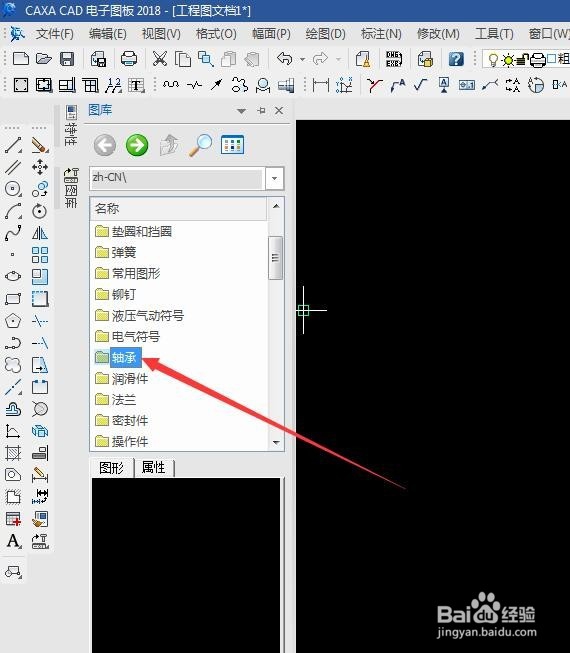The height and width of the screenshot is (653, 570).
Task: Click the library up one level icon
Action: [169, 145]
